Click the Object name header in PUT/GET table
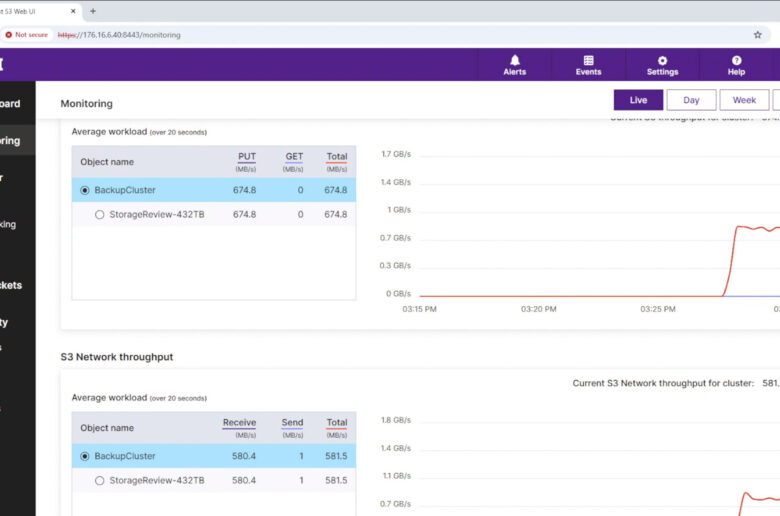Screen dimensions: 780x516 click(x=107, y=162)
